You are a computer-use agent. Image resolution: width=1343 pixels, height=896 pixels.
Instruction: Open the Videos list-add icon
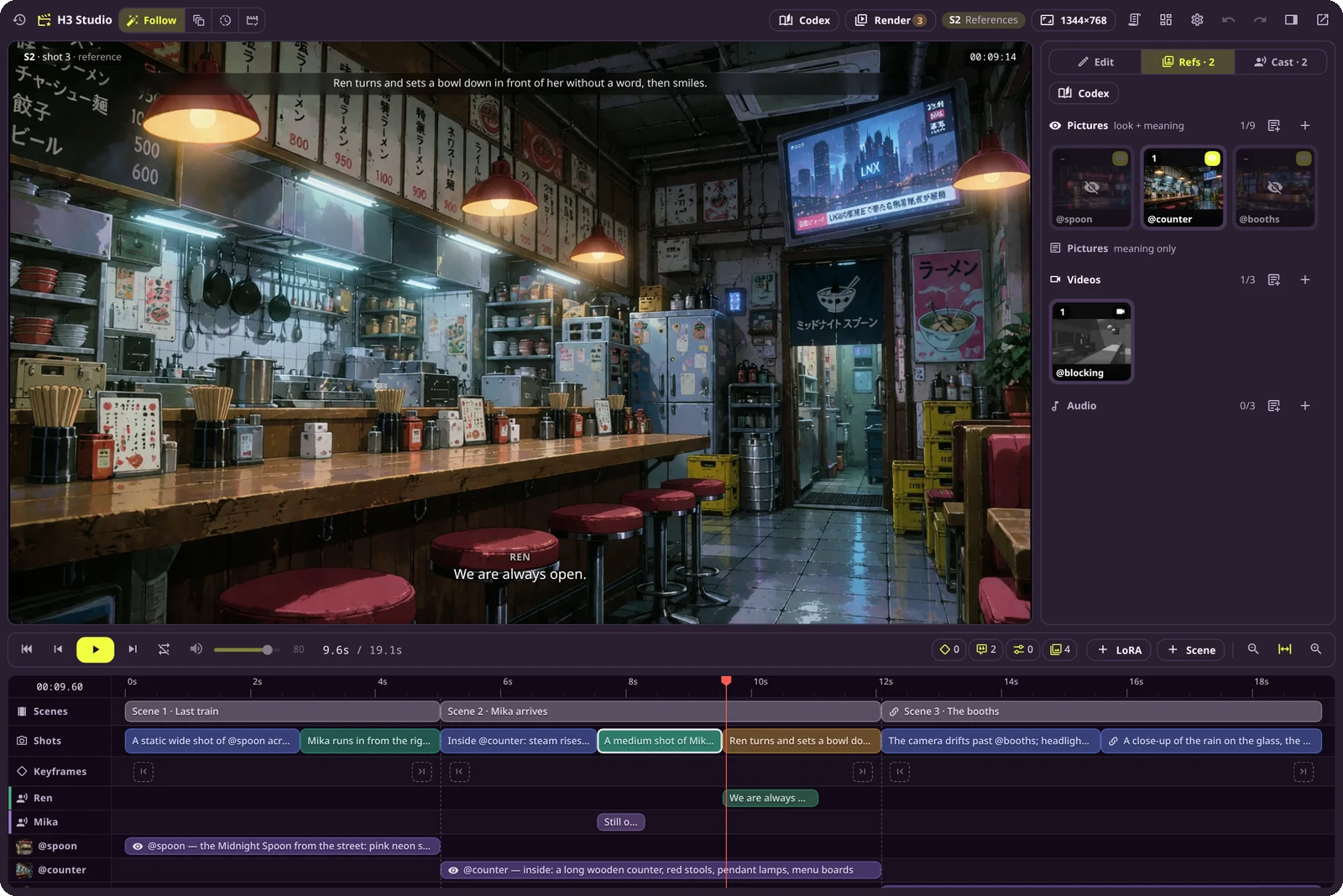[x=1274, y=280]
